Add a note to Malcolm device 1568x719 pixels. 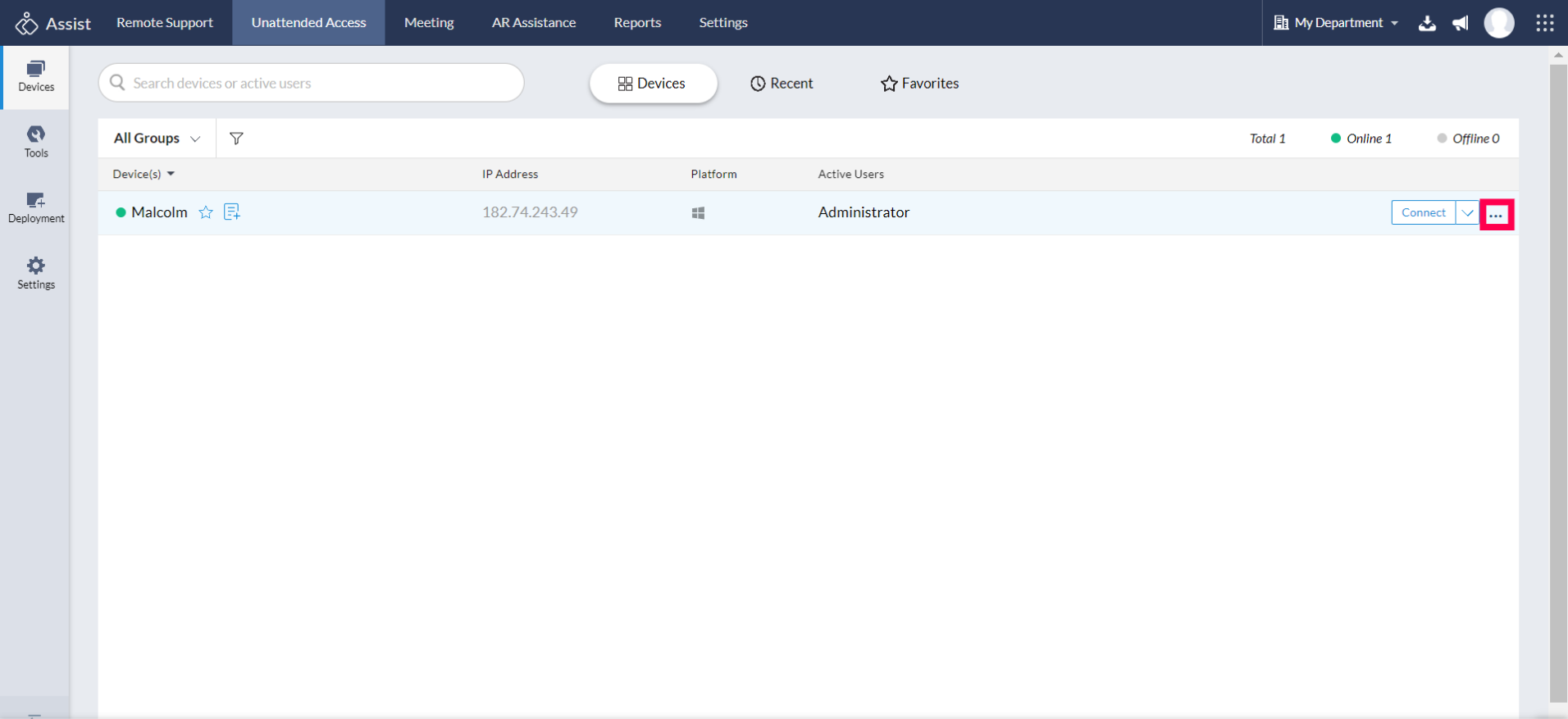tap(232, 212)
